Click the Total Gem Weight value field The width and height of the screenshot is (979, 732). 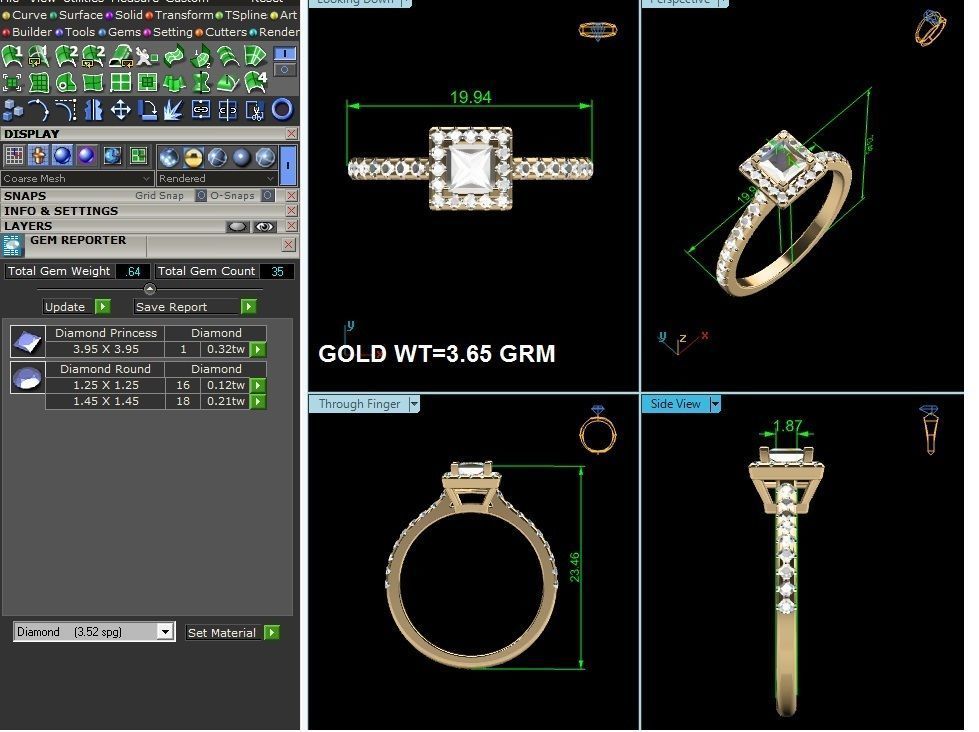132,272
